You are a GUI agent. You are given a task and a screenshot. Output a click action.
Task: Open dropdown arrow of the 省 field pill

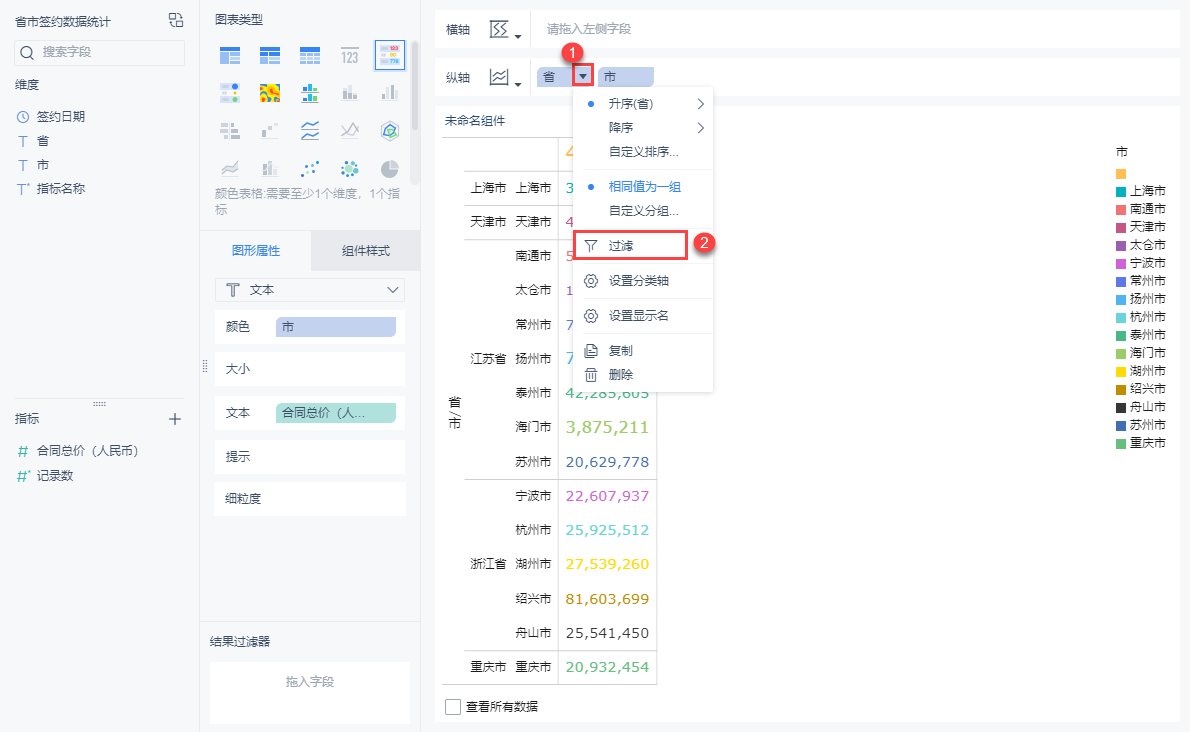[583, 76]
